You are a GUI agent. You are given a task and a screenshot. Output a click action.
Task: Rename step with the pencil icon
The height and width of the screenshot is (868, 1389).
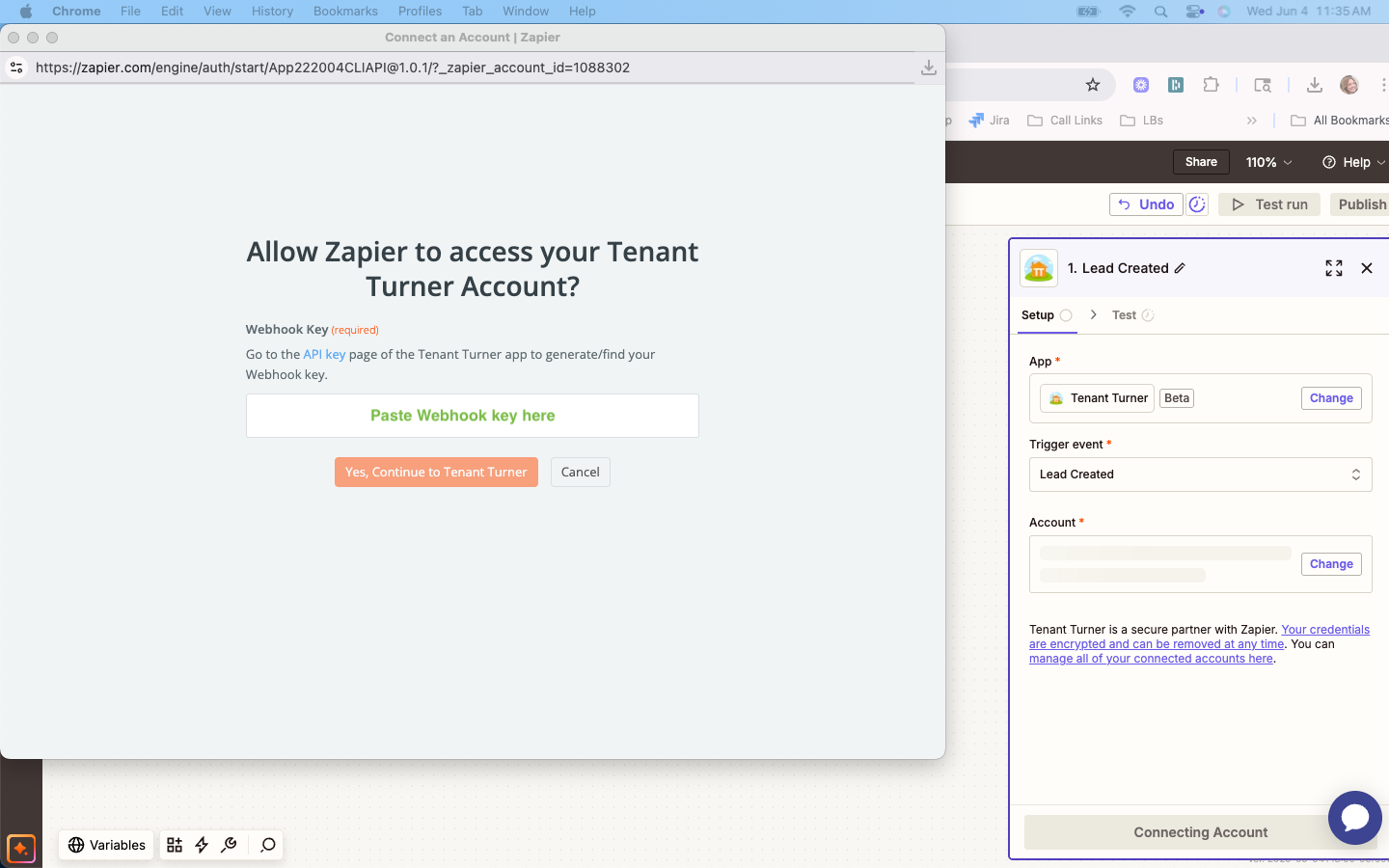coord(1180,268)
